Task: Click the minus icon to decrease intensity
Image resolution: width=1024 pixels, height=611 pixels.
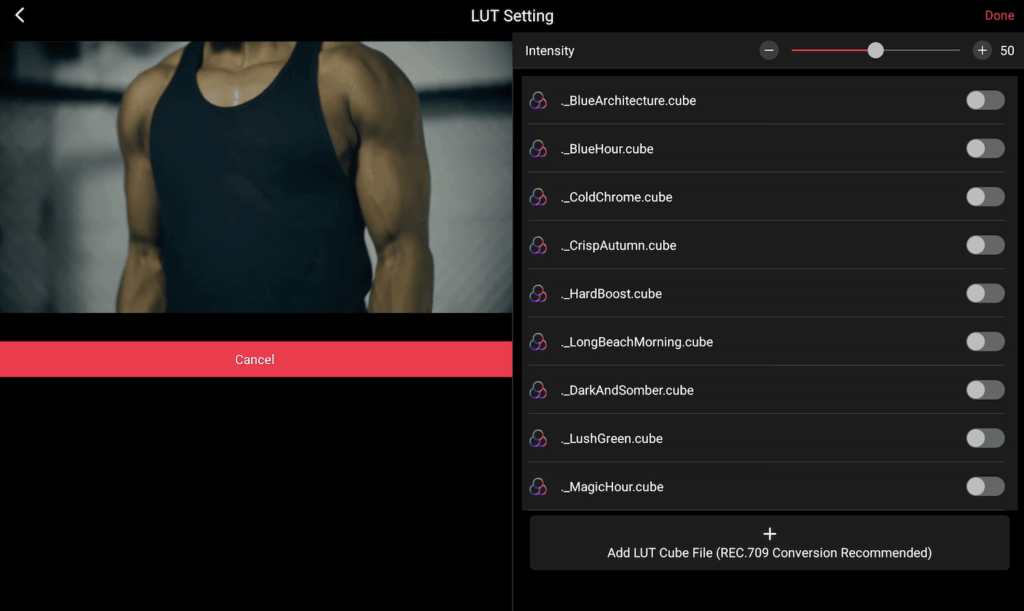Action: pos(769,51)
